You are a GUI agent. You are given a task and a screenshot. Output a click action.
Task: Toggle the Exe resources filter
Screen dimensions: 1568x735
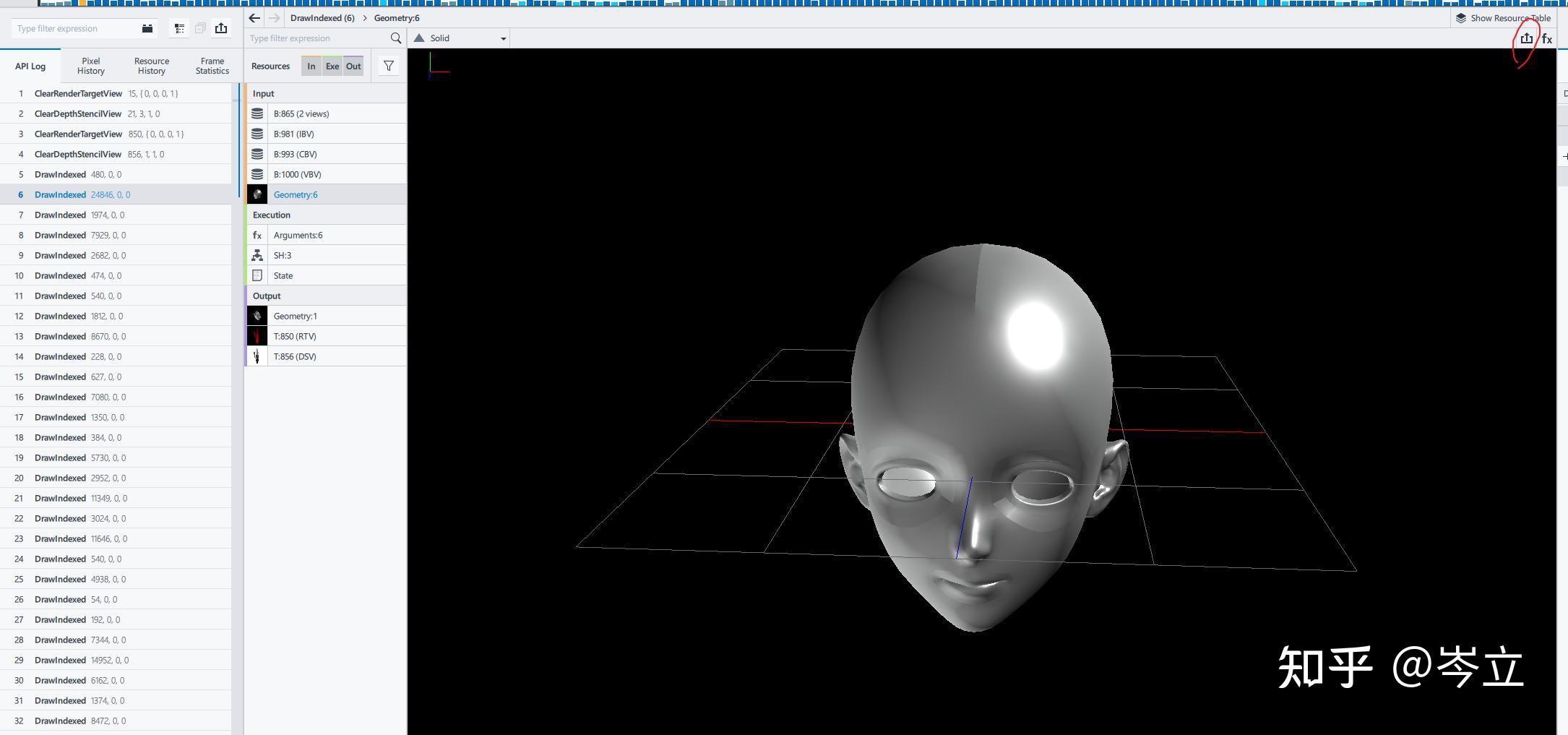(x=332, y=66)
